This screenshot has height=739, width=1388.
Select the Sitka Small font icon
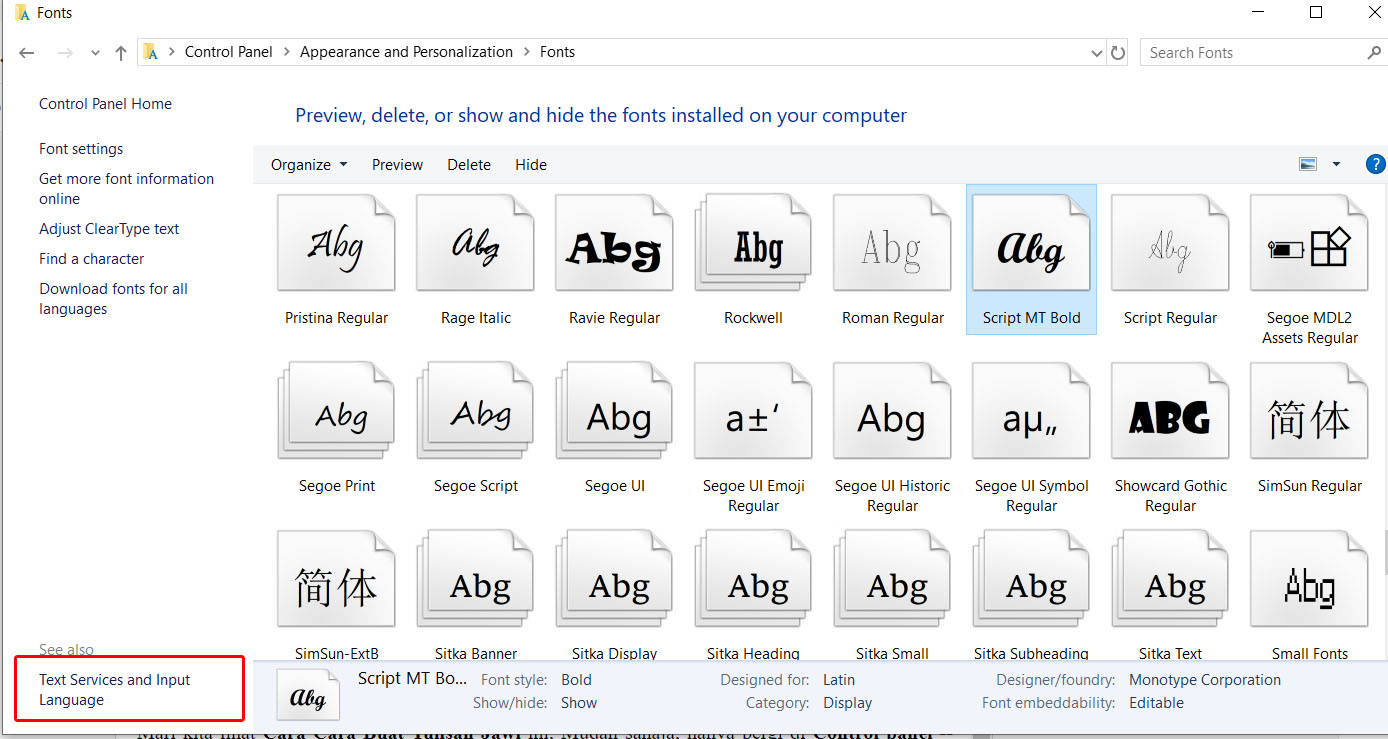(892, 579)
